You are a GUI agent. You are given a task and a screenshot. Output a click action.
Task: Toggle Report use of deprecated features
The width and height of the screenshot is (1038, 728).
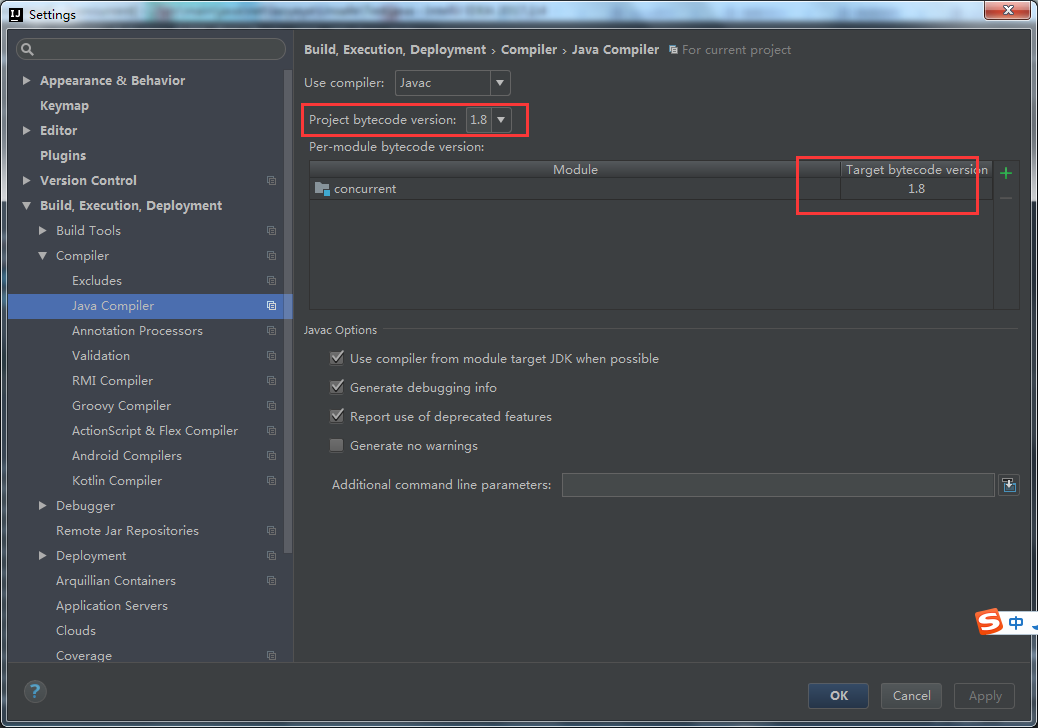tap(337, 416)
